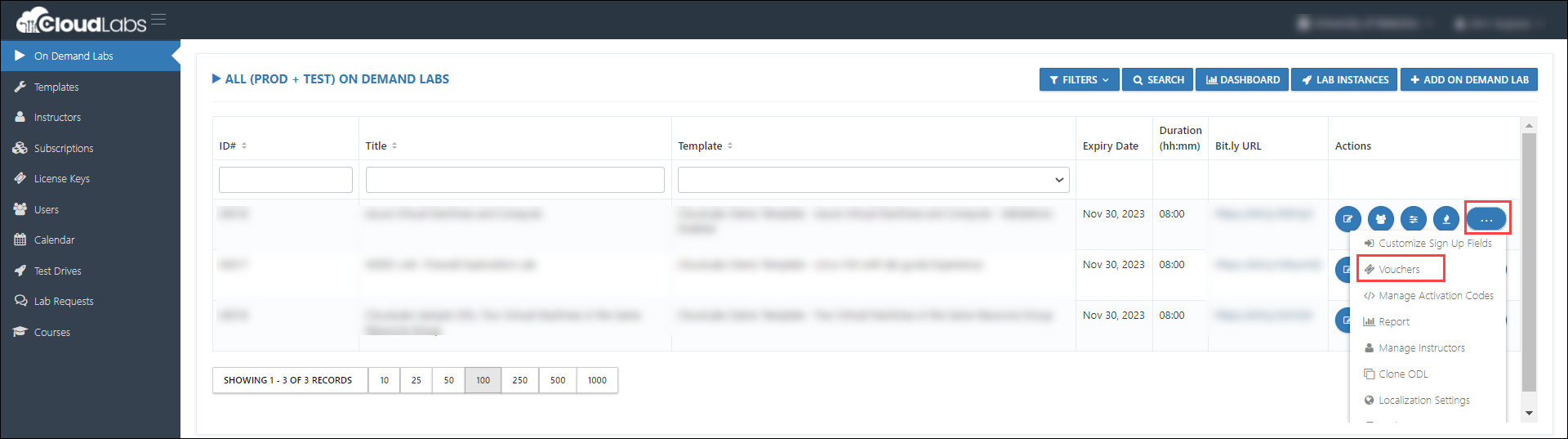
Task: Click the table scrollbar down arrow
Action: pos(1529,414)
